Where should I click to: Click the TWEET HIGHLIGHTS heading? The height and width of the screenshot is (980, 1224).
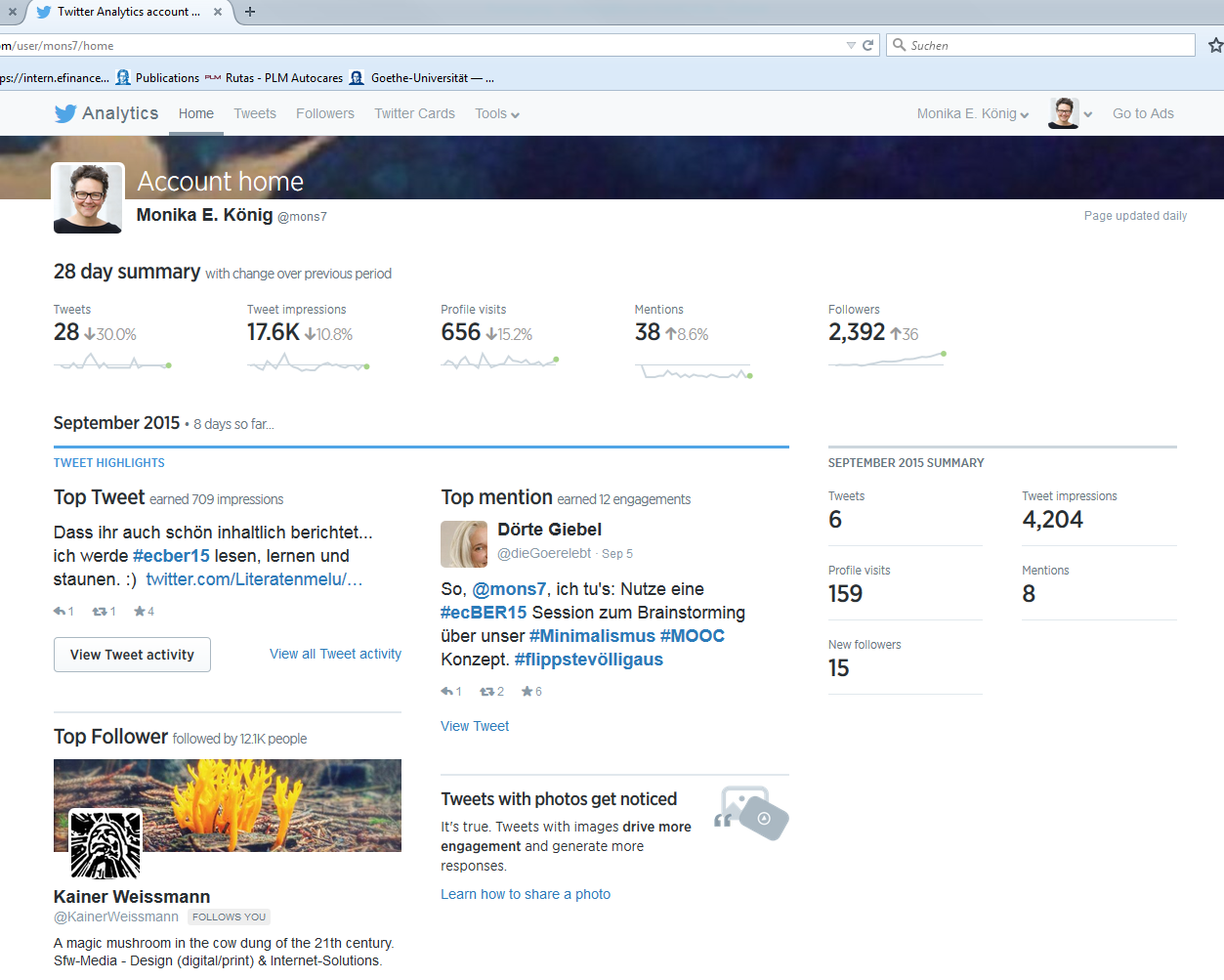[x=109, y=463]
